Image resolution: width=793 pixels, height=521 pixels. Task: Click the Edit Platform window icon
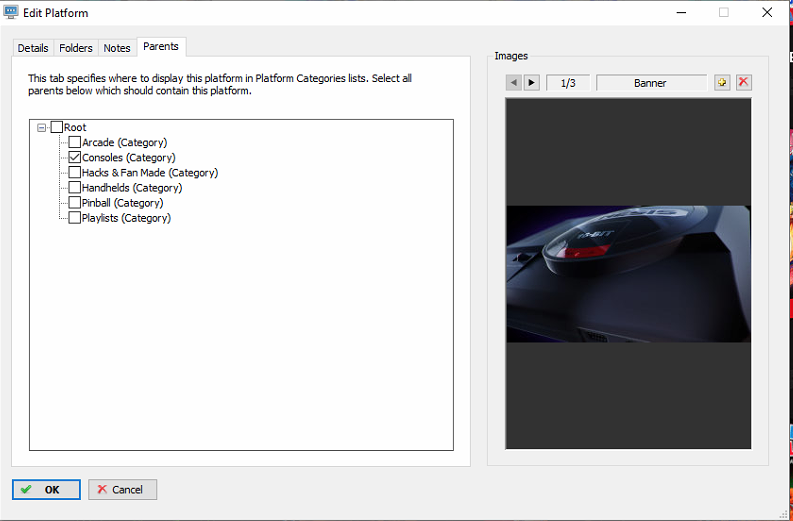point(11,13)
